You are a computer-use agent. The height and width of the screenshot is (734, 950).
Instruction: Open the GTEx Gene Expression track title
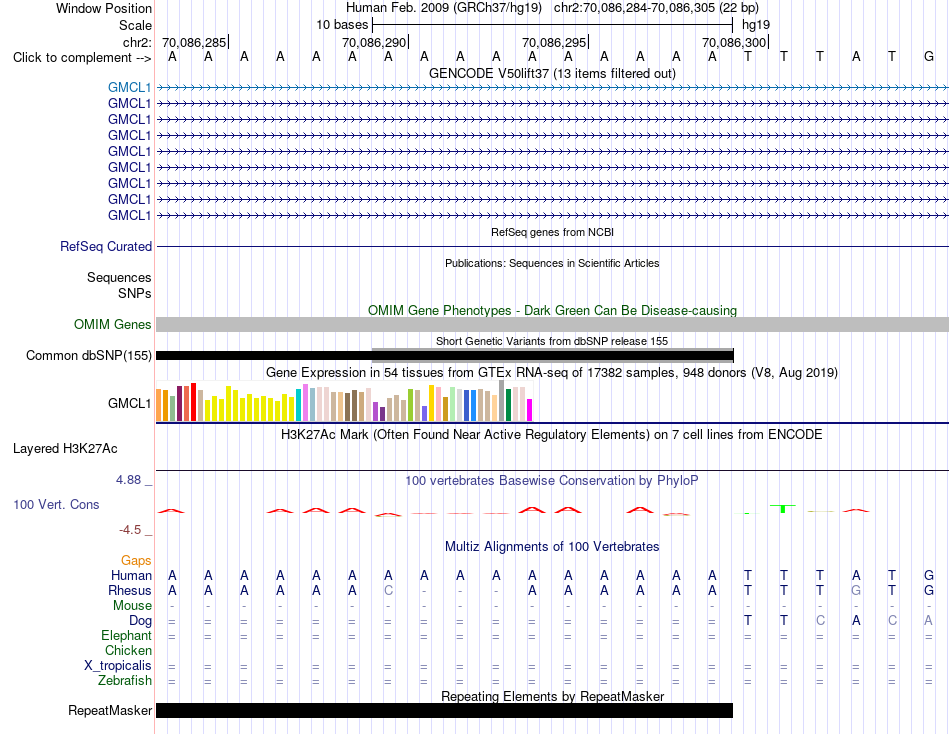pos(552,373)
